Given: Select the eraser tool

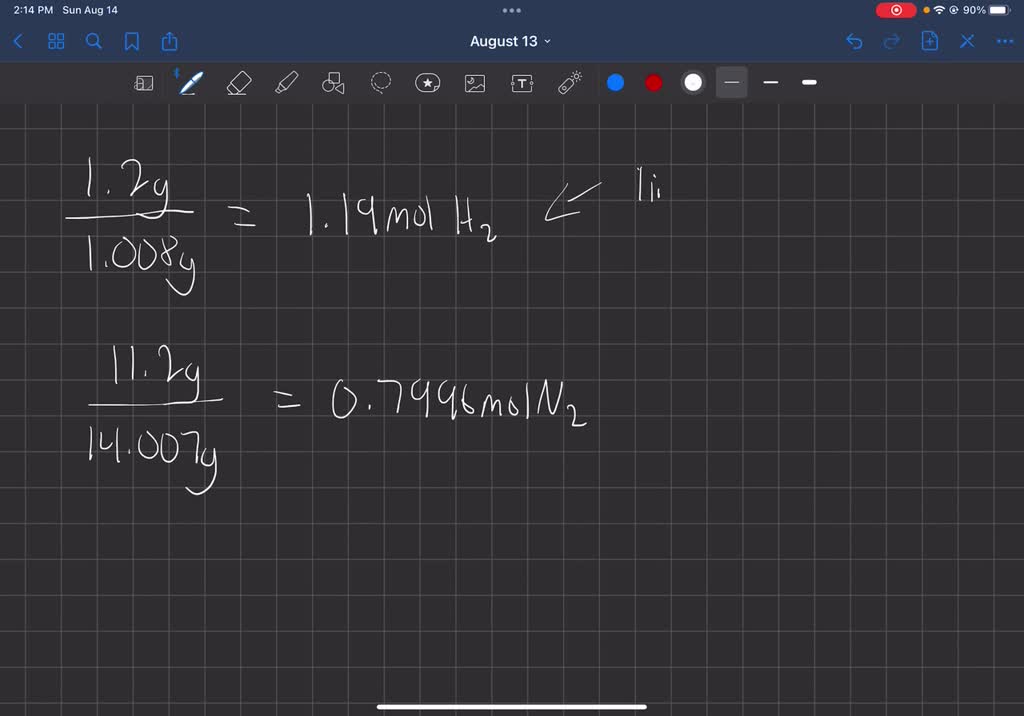Looking at the screenshot, I should coord(237,83).
